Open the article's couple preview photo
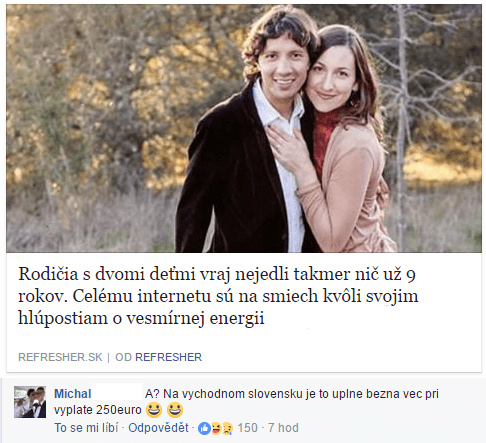Viewport: 486px width, 443px height. 244,128
